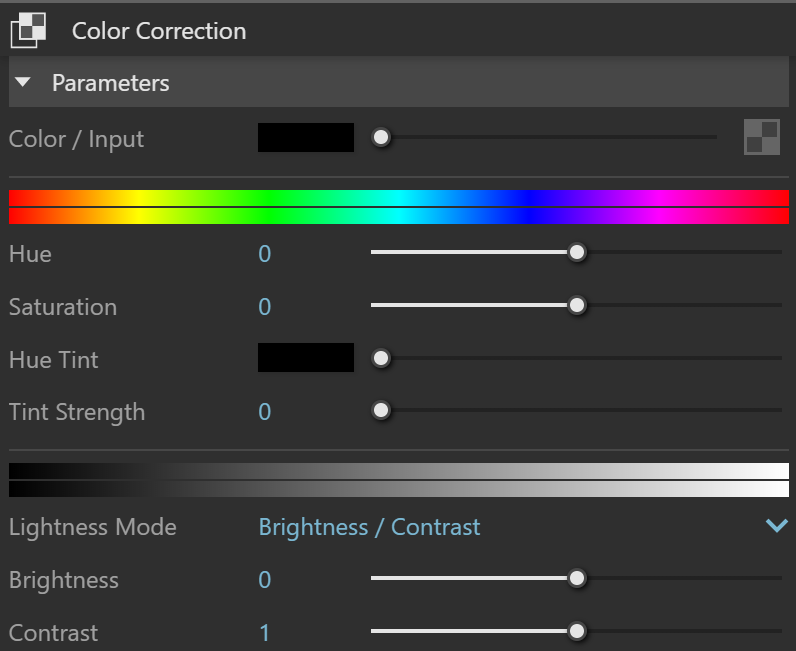Screen dimensions: 796x651
Task: Click the Saturation value field
Action: point(264,307)
